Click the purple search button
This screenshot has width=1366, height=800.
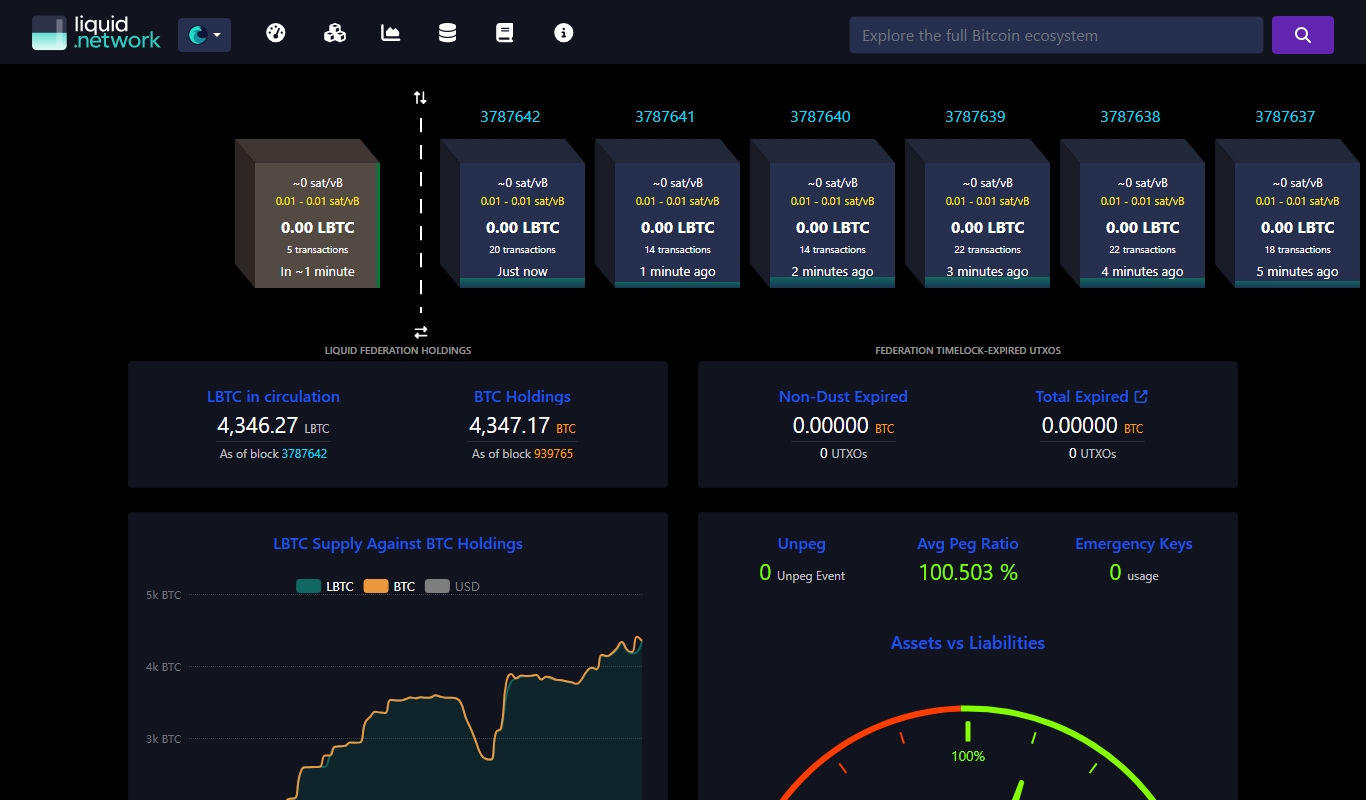point(1302,35)
